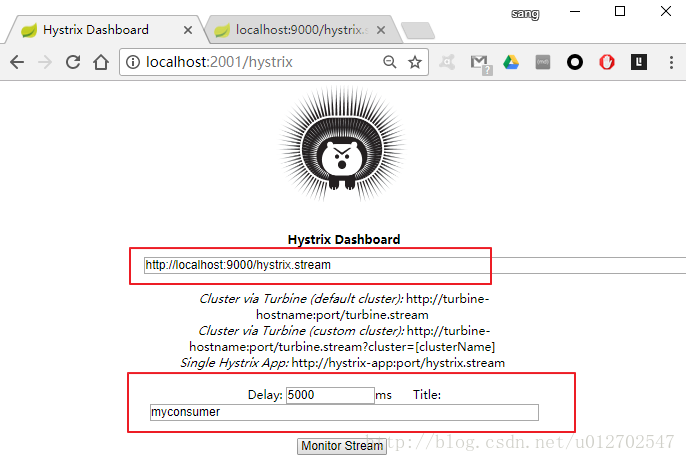
Task: Click the Delay field containing 5000
Action: click(x=330, y=395)
